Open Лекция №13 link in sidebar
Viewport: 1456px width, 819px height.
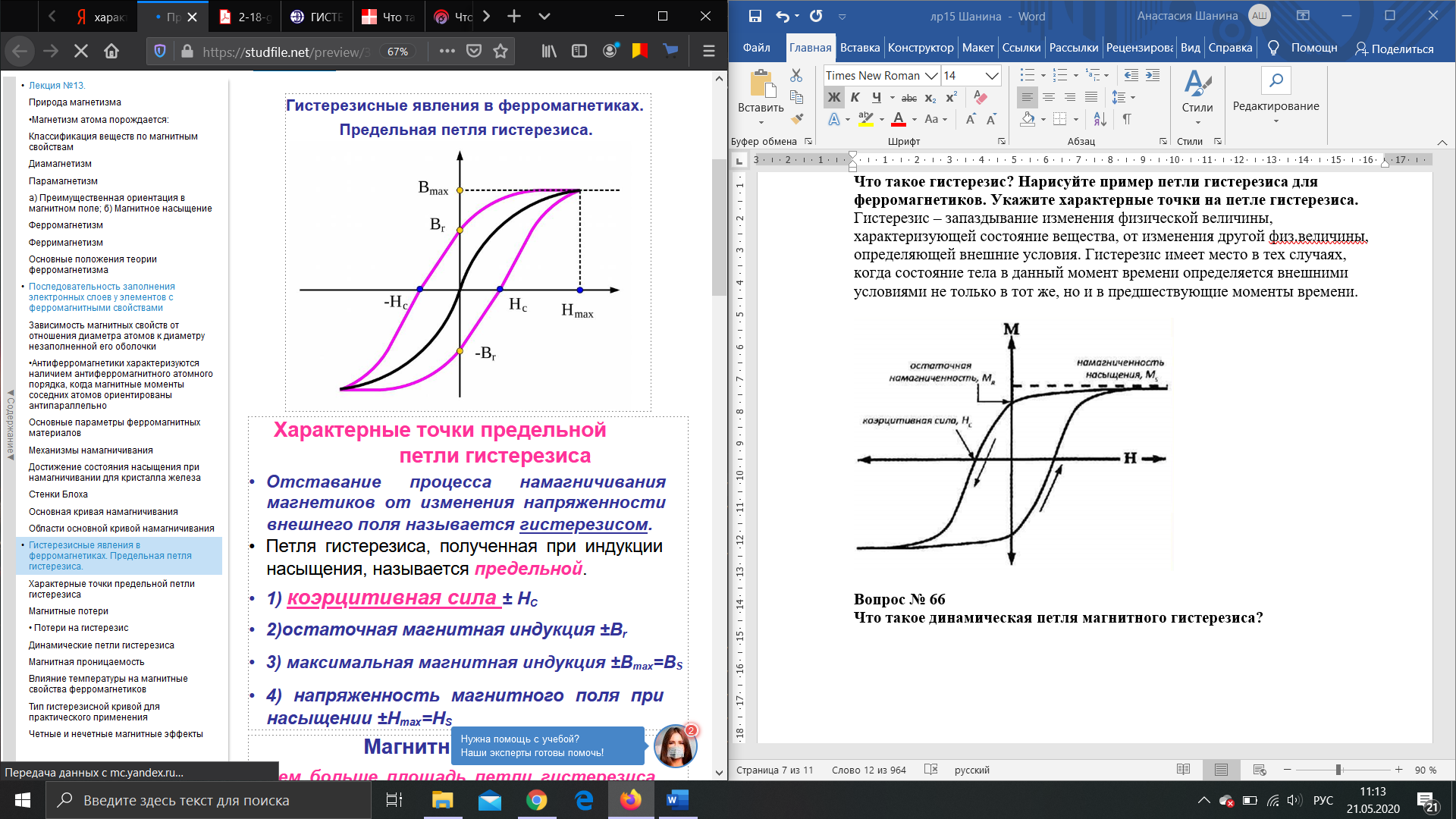click(x=57, y=86)
